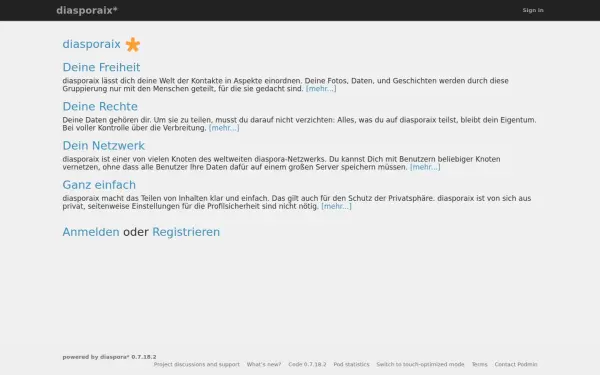Open the diasporaix* brand link in header
600x375 pixels.
click(87, 10)
